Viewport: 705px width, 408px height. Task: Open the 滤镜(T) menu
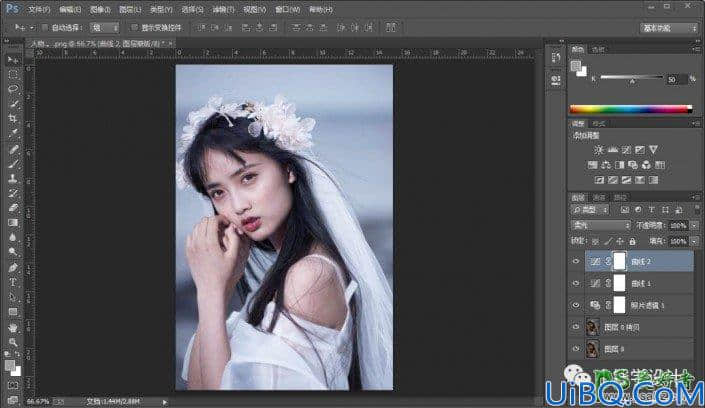coord(223,9)
